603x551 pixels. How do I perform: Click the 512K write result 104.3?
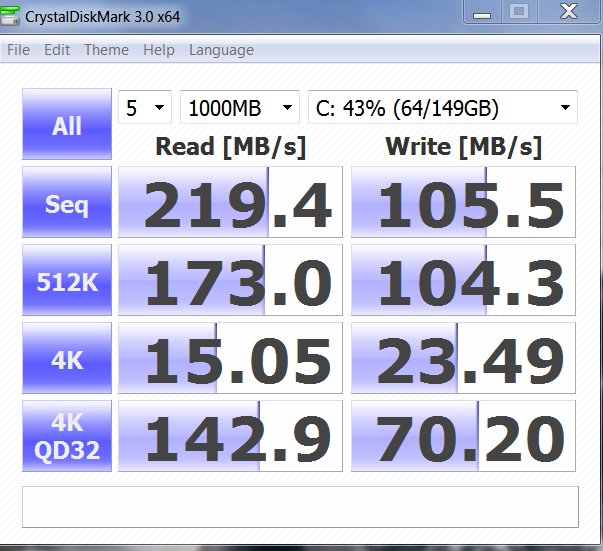[463, 280]
